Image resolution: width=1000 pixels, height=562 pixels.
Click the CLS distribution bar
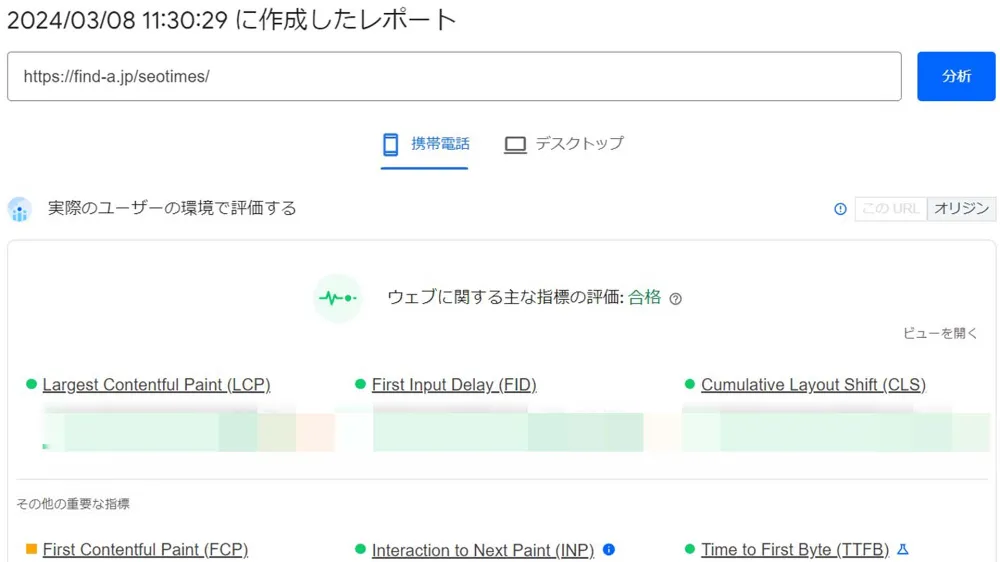click(x=836, y=432)
